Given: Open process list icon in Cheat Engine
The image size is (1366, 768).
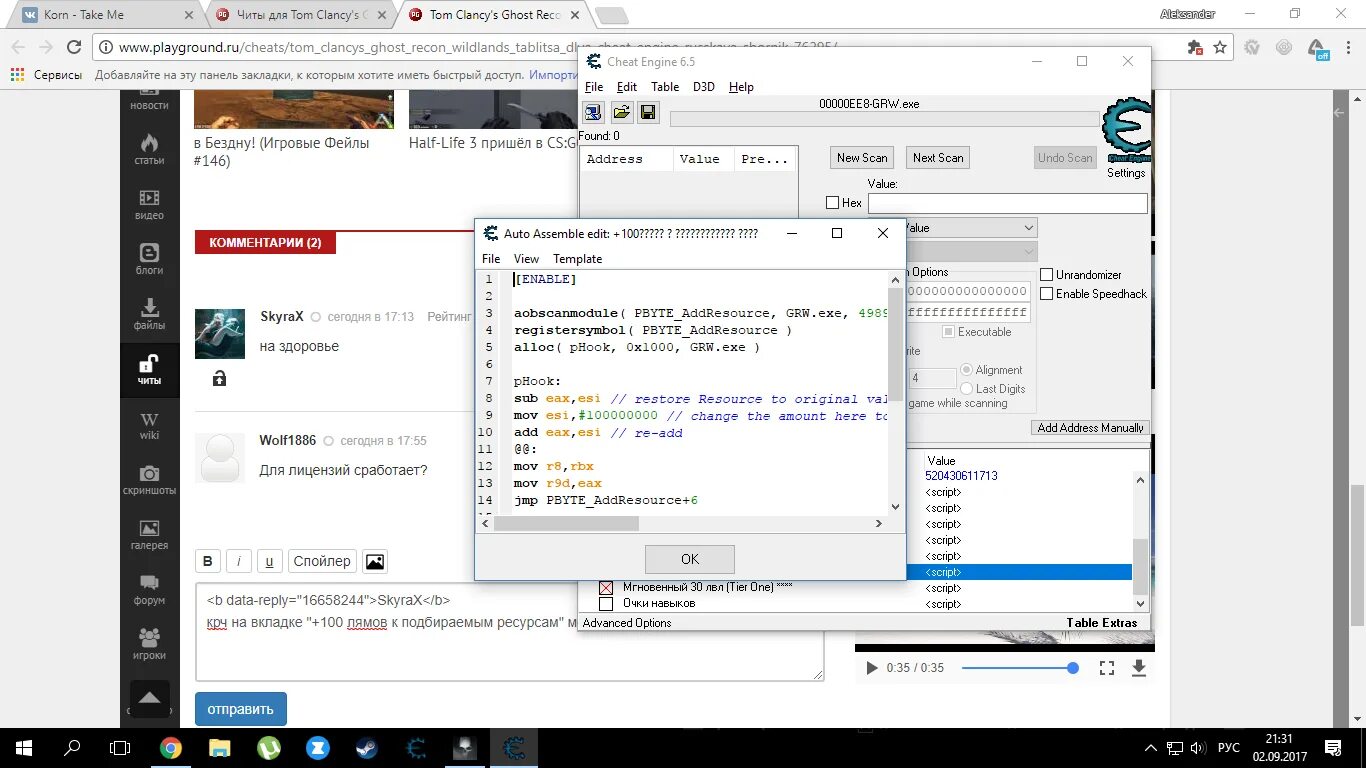Looking at the screenshot, I should [x=593, y=112].
